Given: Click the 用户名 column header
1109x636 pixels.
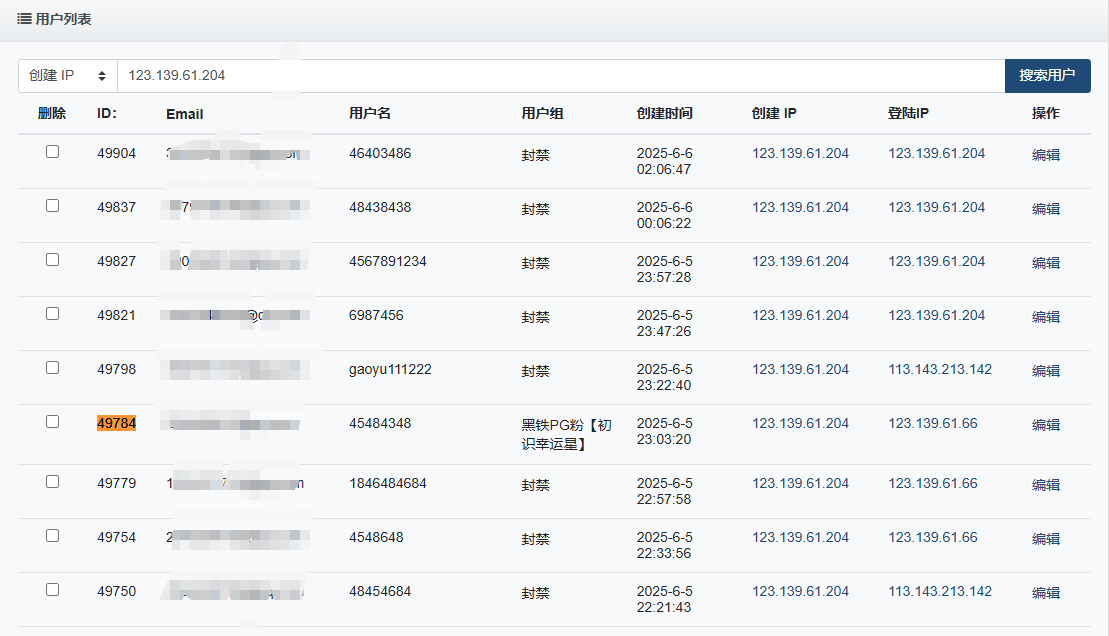Looking at the screenshot, I should [370, 113].
